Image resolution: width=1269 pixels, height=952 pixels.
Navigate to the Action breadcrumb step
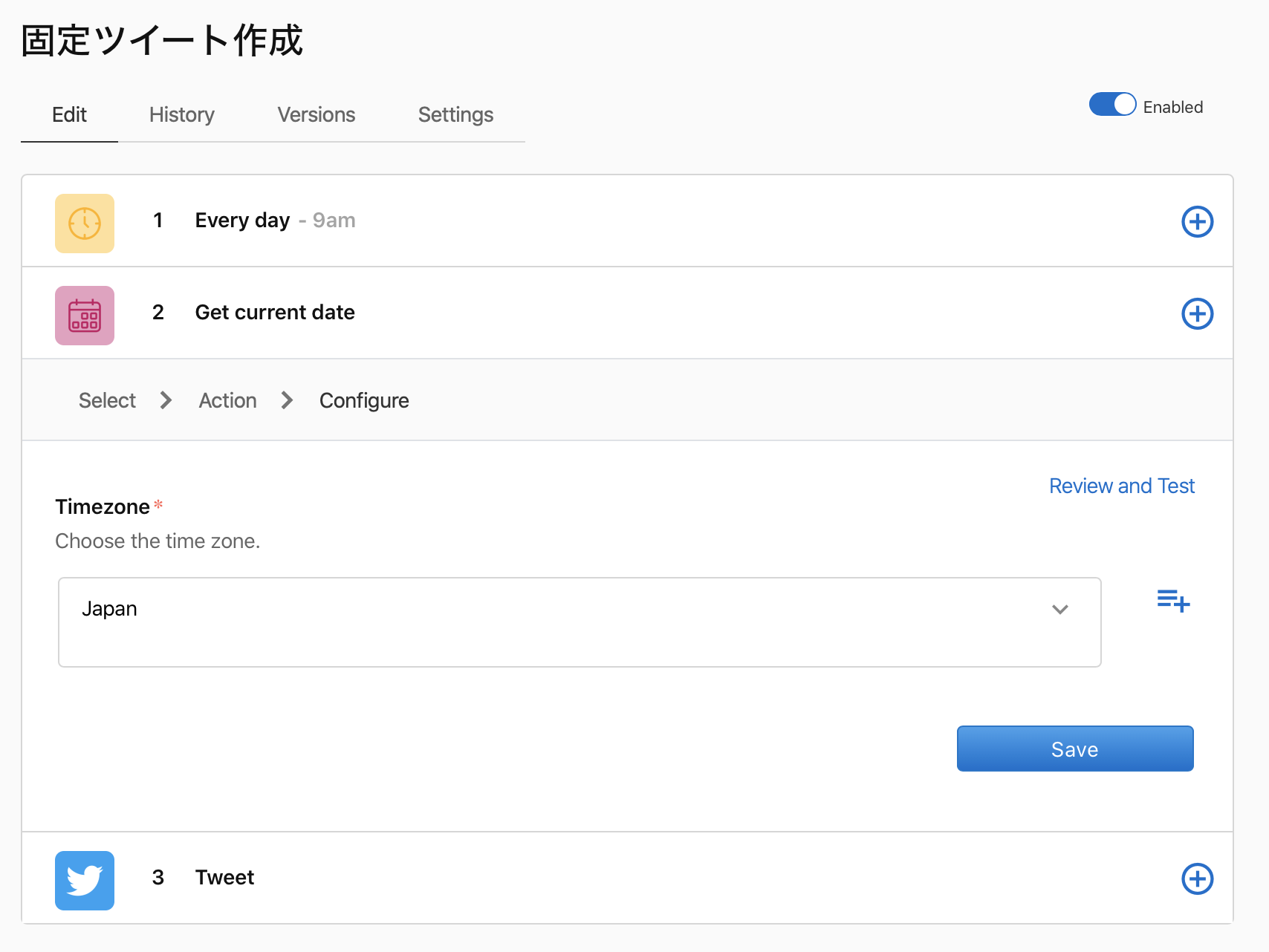pyautogui.click(x=227, y=401)
